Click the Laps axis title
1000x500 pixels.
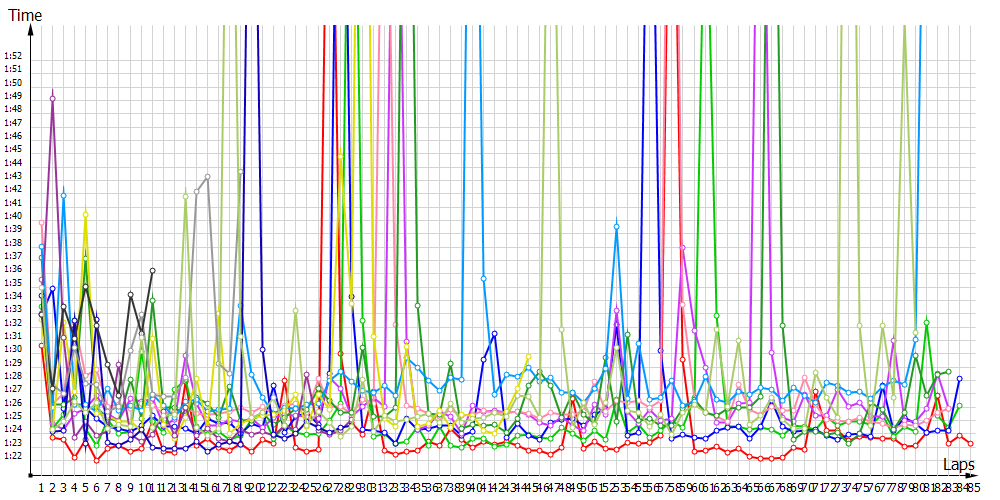point(959,465)
